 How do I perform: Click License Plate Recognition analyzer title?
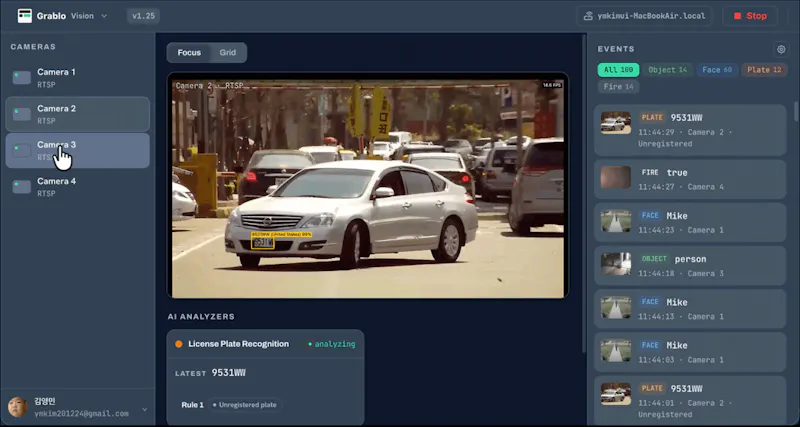coord(238,344)
